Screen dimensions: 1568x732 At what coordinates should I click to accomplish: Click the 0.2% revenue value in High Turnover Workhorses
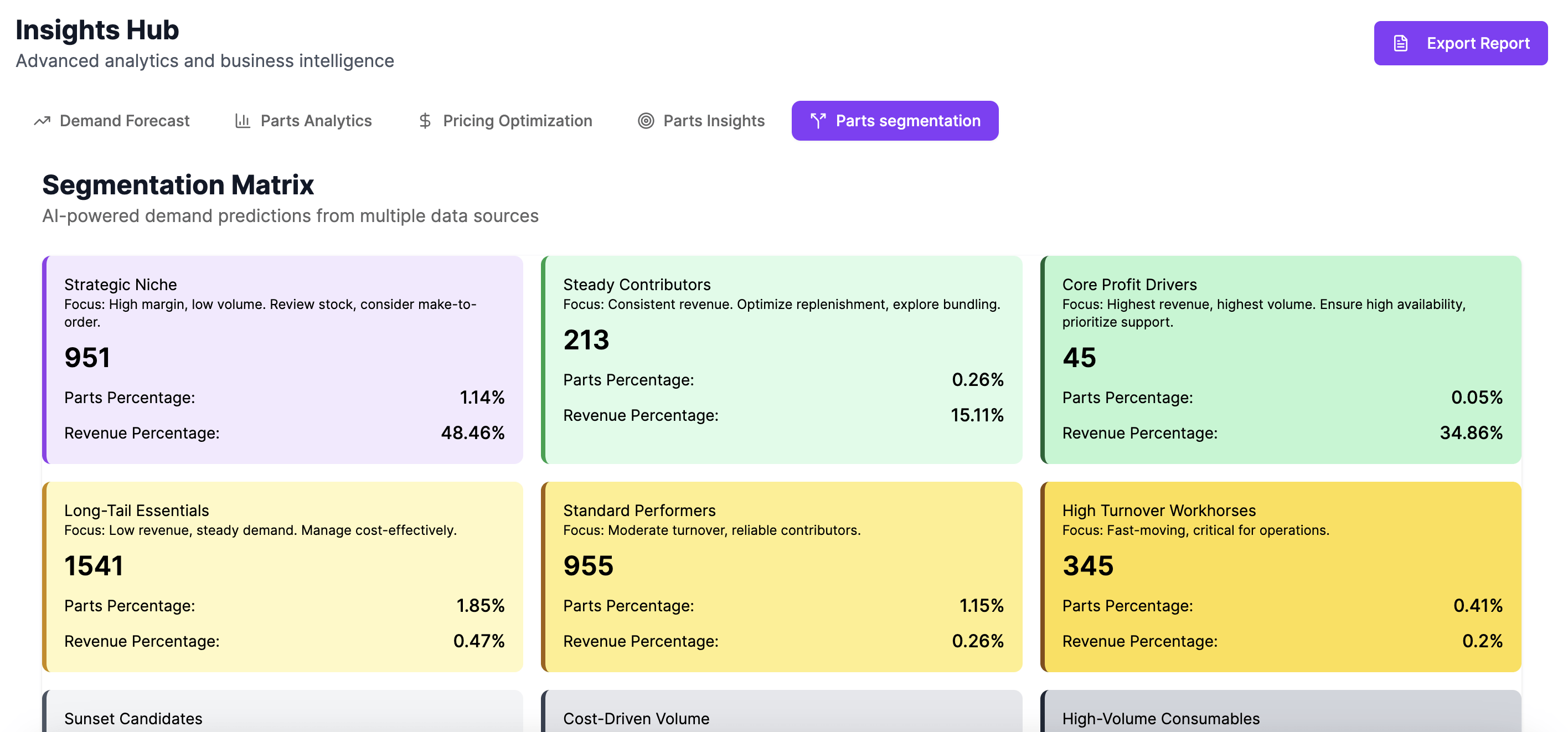(1482, 641)
